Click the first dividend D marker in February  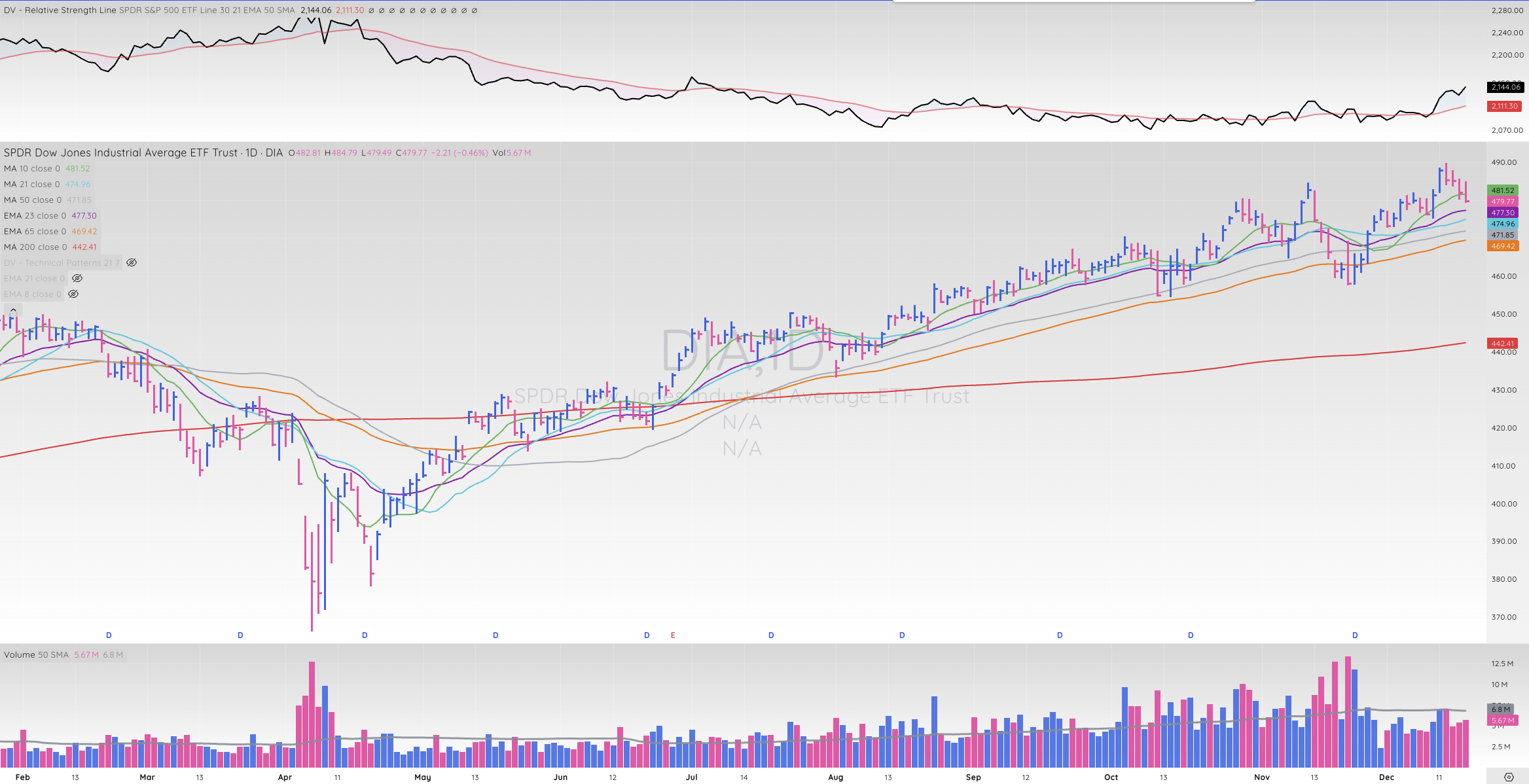[109, 635]
